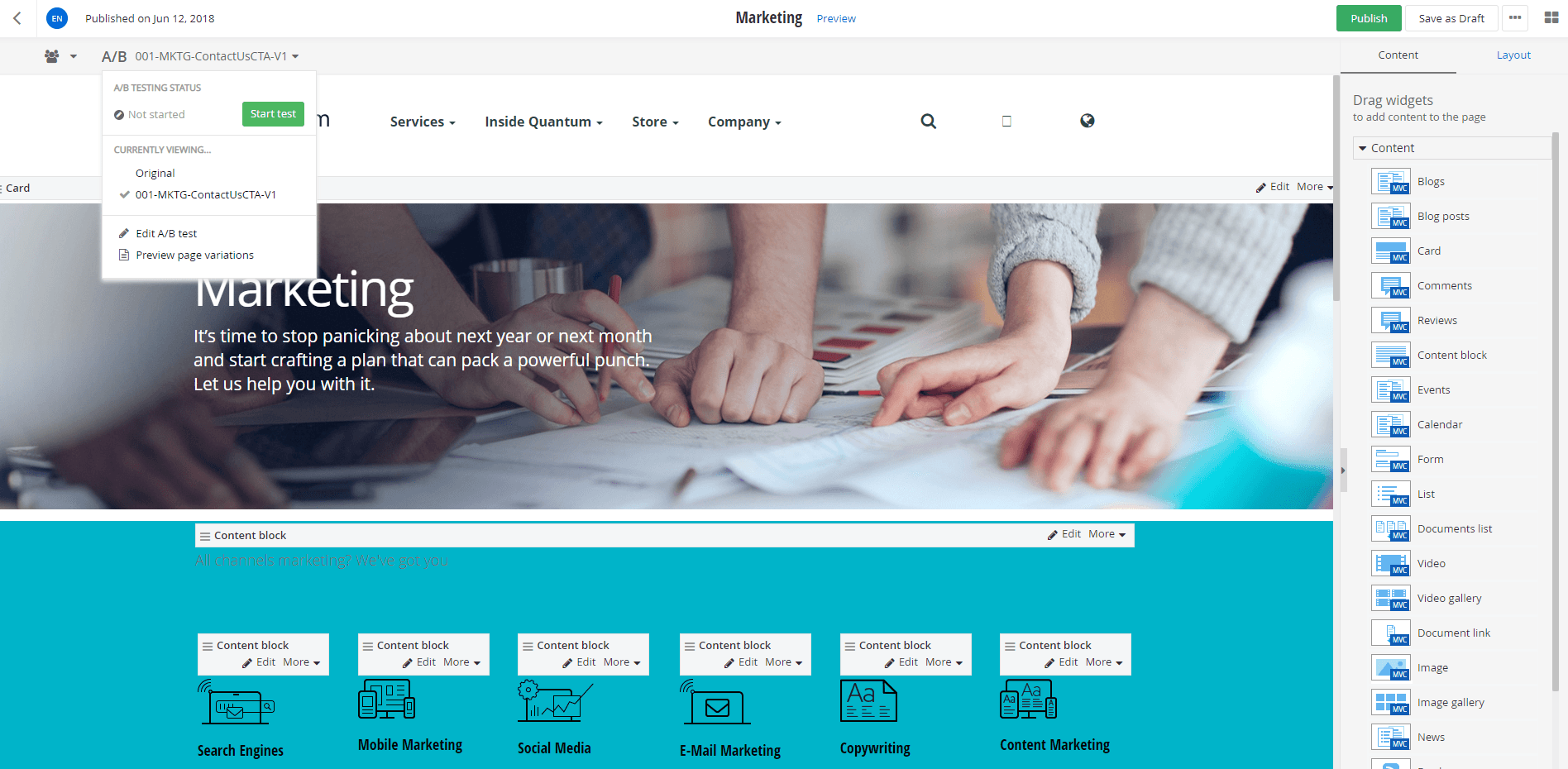
Task: Click the Publish button
Action: (1368, 18)
